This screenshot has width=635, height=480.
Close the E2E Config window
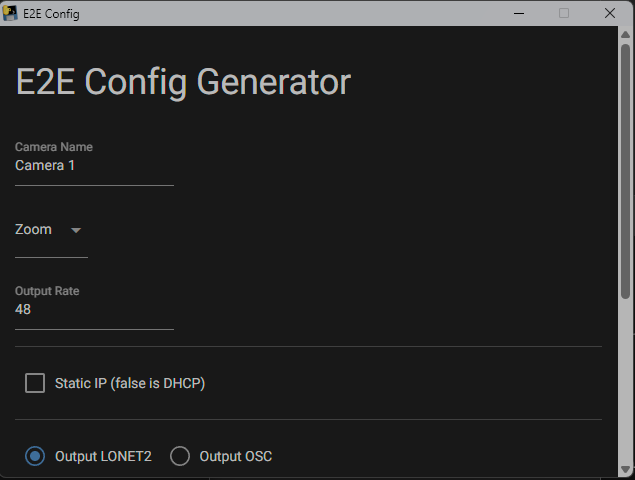(610, 13)
